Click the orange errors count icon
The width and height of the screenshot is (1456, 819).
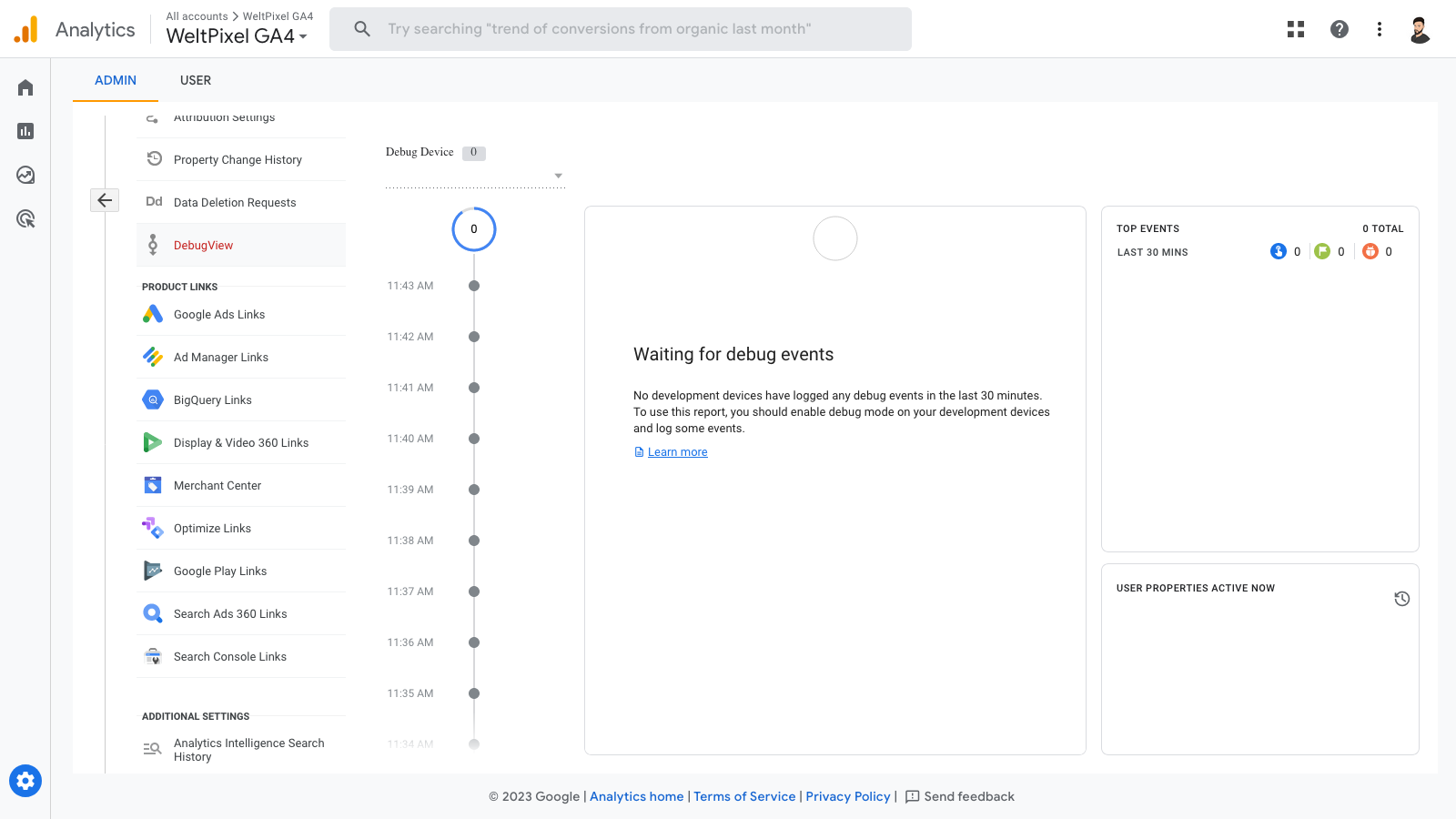pyautogui.click(x=1370, y=251)
